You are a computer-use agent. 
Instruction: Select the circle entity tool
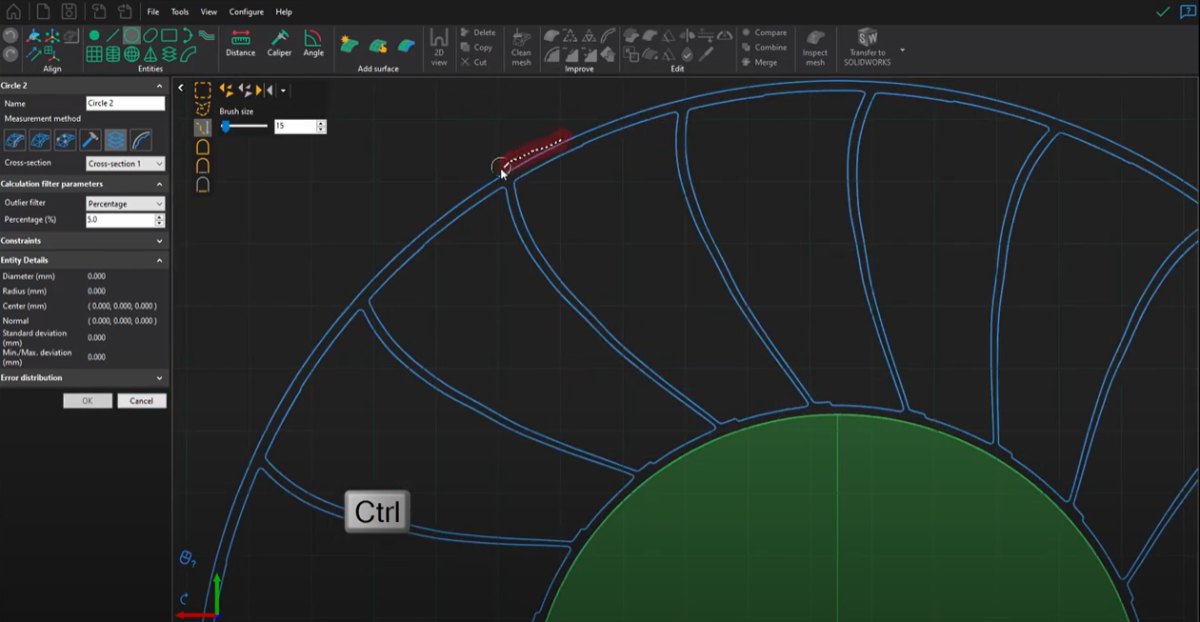click(131, 35)
